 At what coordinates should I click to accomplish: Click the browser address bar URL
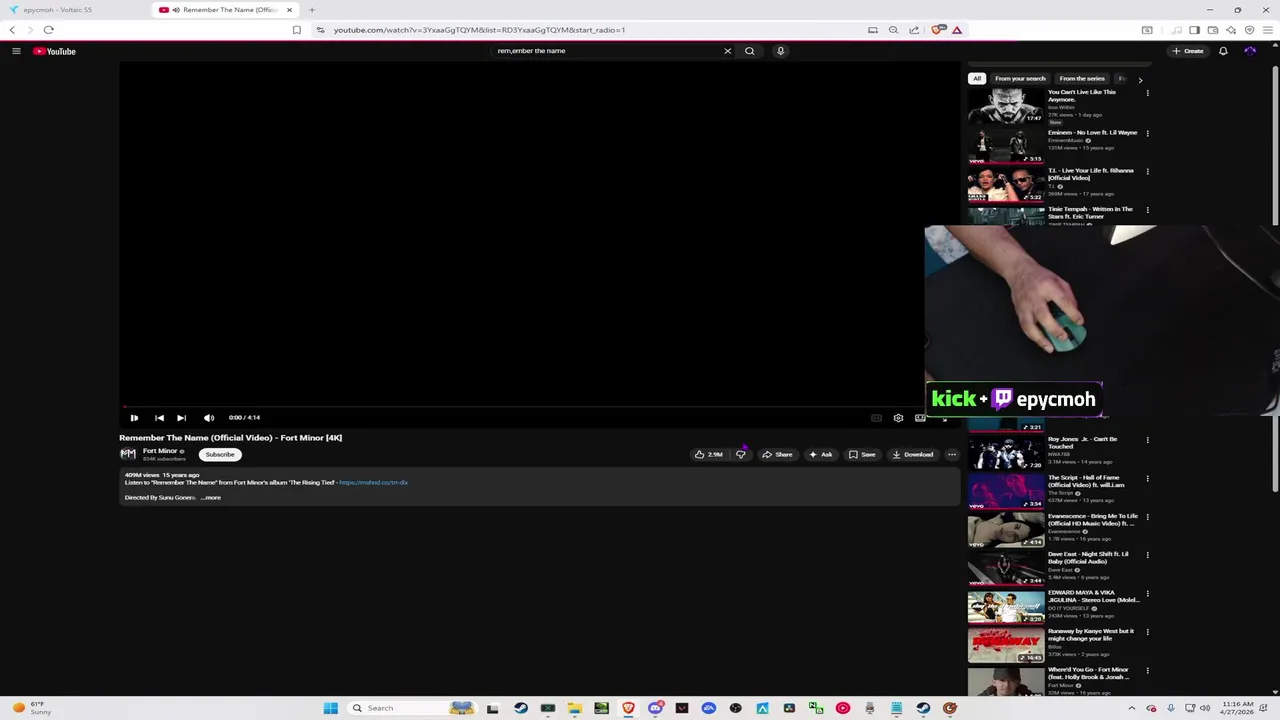tap(479, 30)
